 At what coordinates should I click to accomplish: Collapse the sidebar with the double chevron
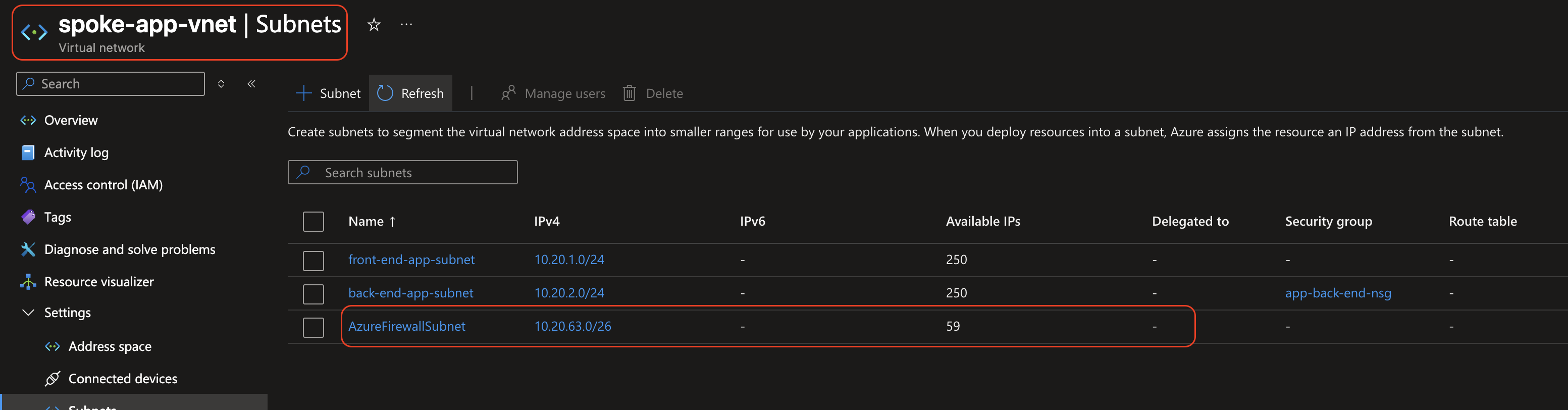[x=251, y=83]
